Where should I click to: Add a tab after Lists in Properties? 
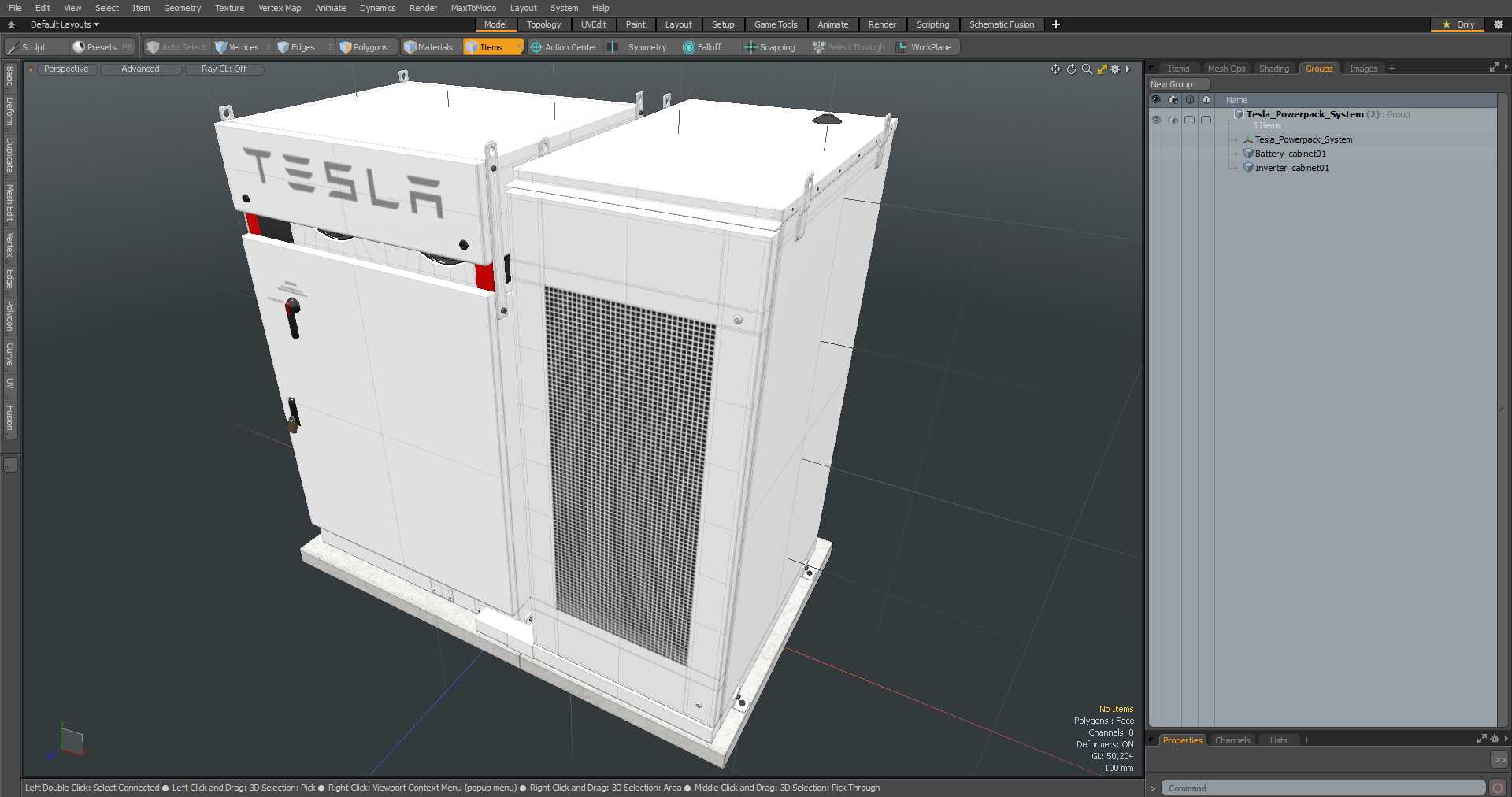[x=1306, y=740]
